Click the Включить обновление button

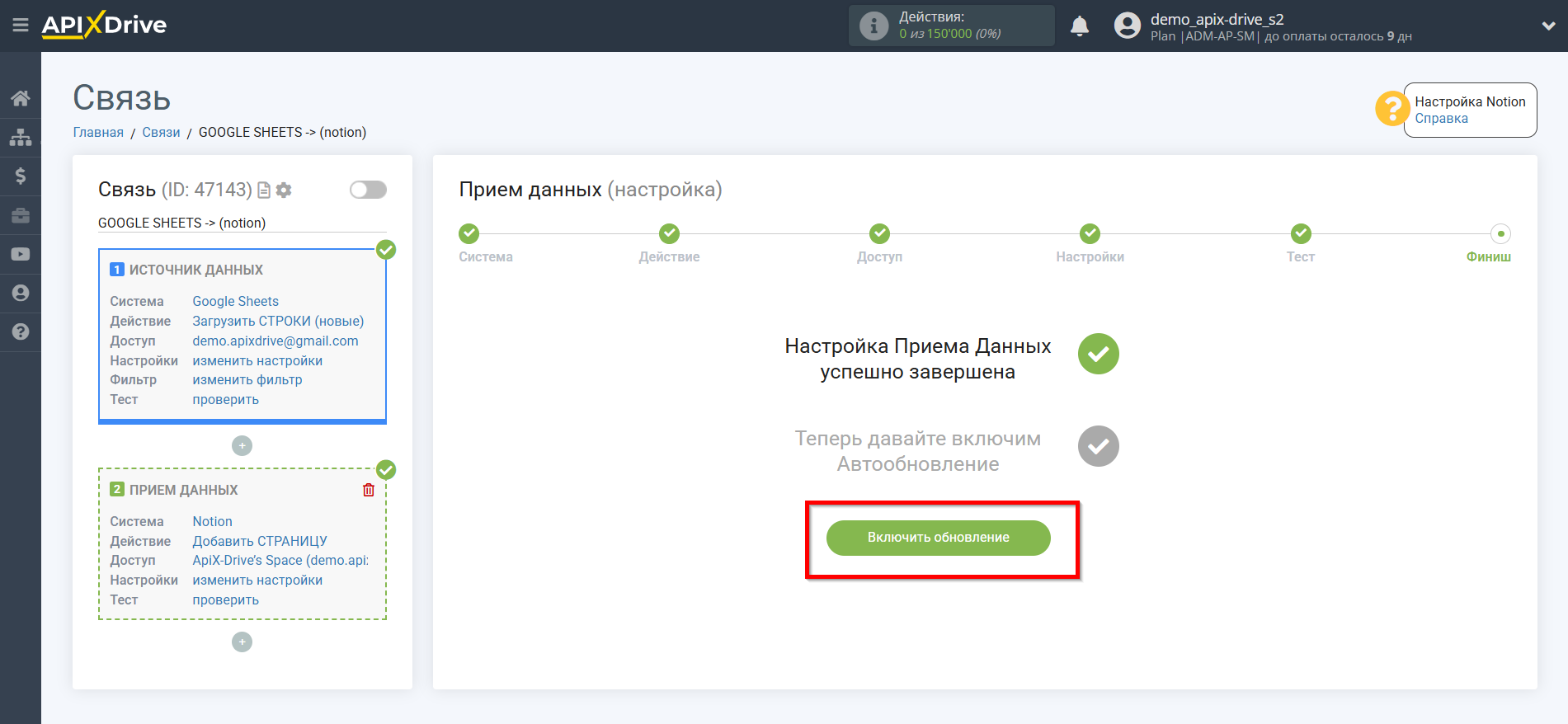[x=939, y=538]
